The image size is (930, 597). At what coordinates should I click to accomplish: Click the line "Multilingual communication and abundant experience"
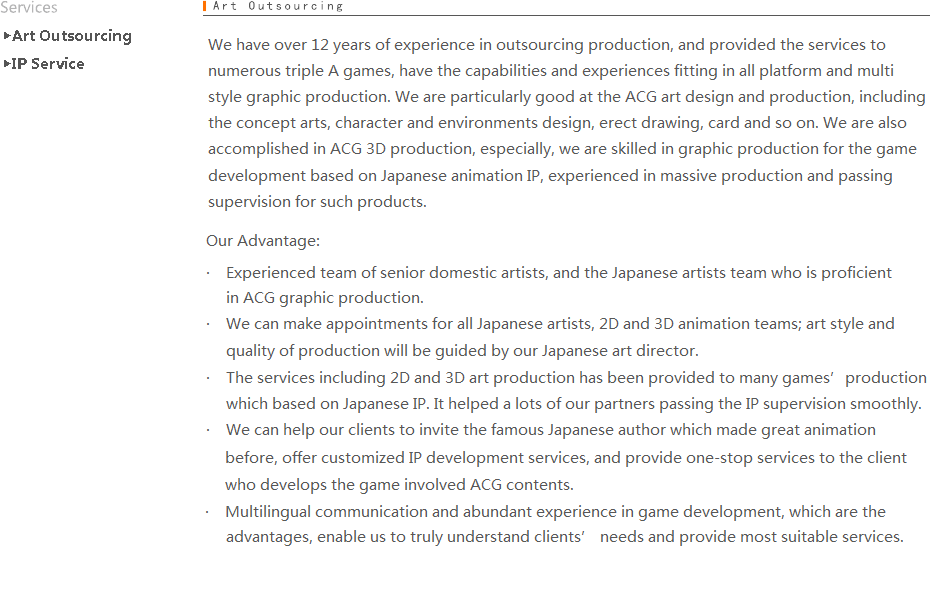555,512
